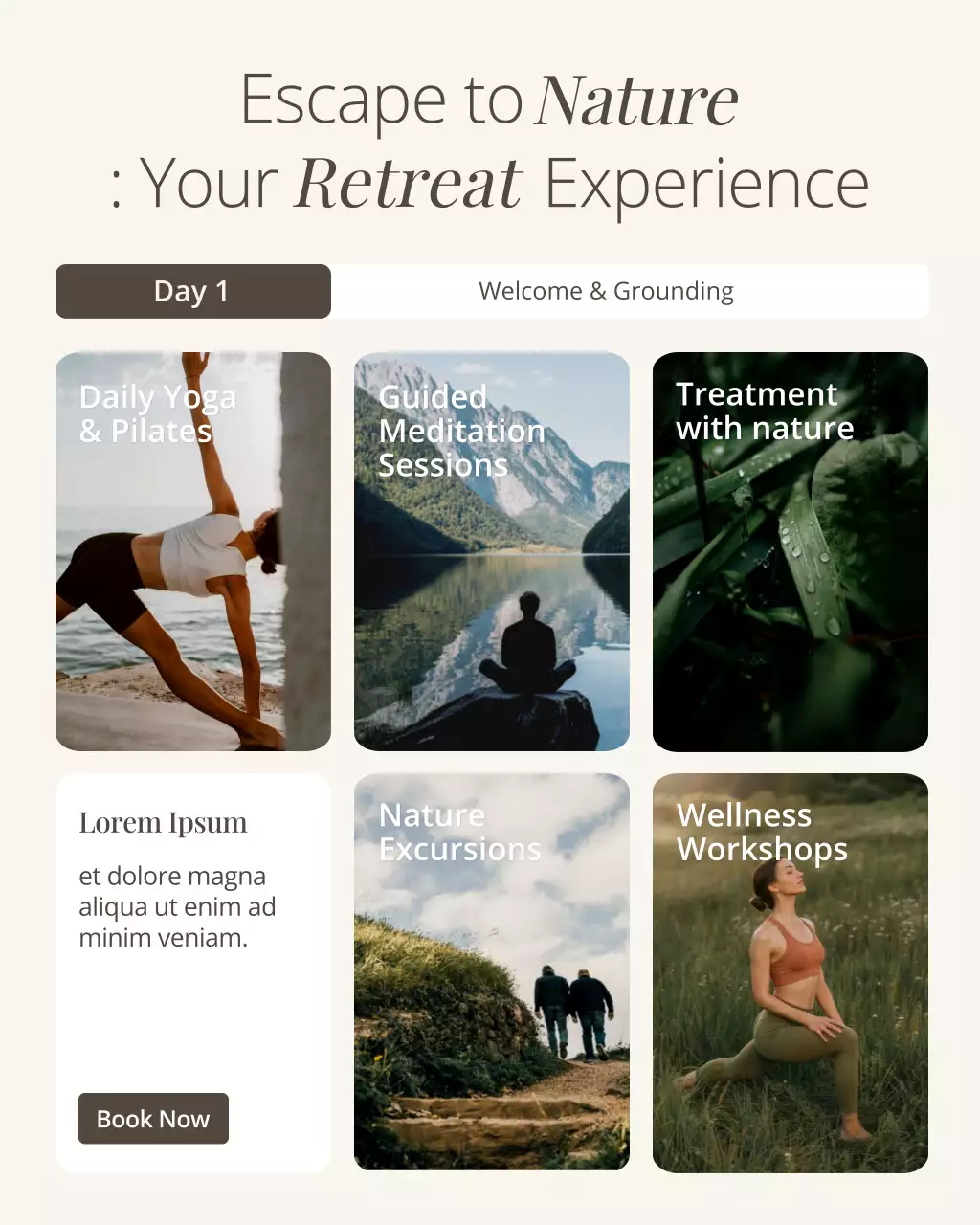Open the Wellness Workshops card
The image size is (980, 1225).
click(791, 972)
